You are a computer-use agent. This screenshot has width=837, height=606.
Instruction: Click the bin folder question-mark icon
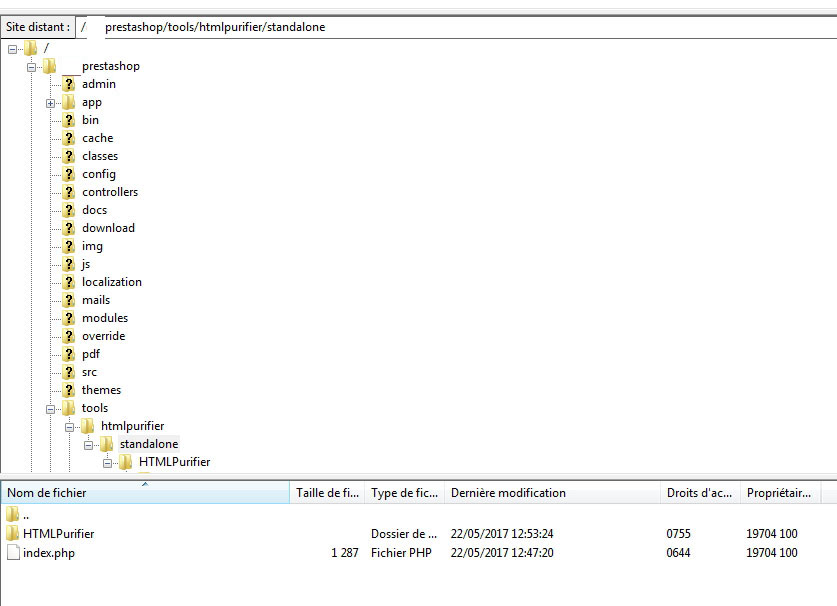pyautogui.click(x=68, y=120)
